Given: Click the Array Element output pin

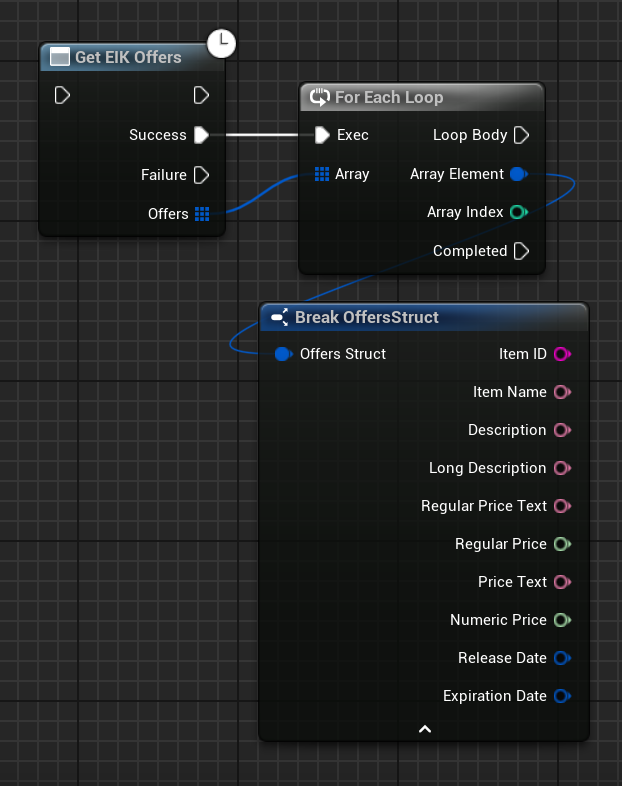Looking at the screenshot, I should coord(517,174).
